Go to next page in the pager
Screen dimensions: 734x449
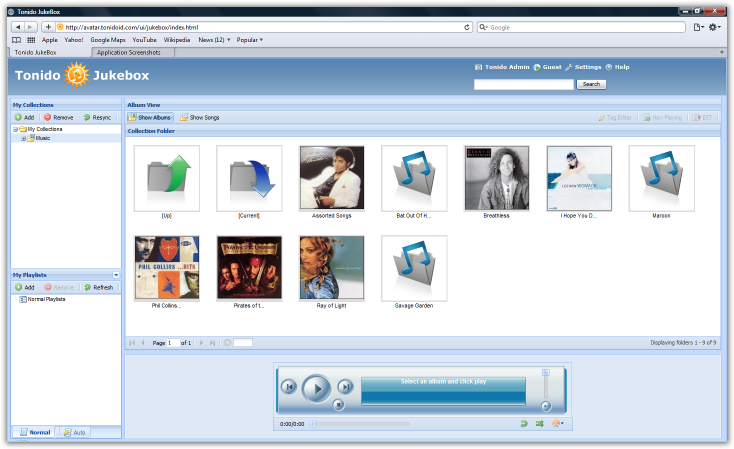201,343
